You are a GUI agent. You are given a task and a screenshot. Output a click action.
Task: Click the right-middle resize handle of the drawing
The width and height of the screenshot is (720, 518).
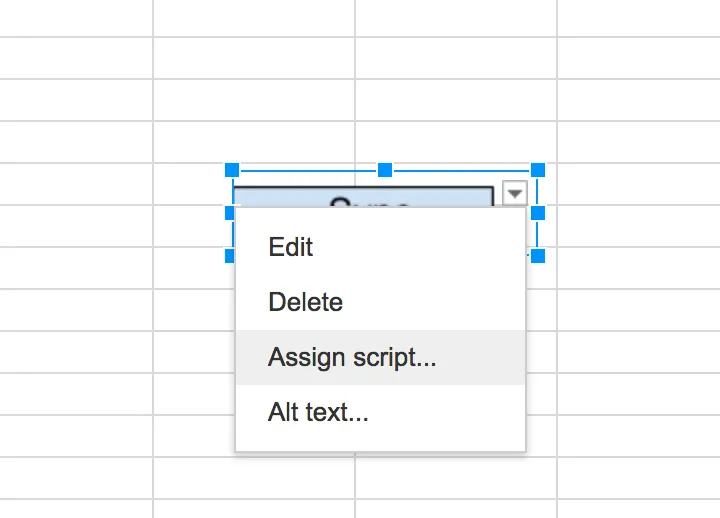(538, 213)
